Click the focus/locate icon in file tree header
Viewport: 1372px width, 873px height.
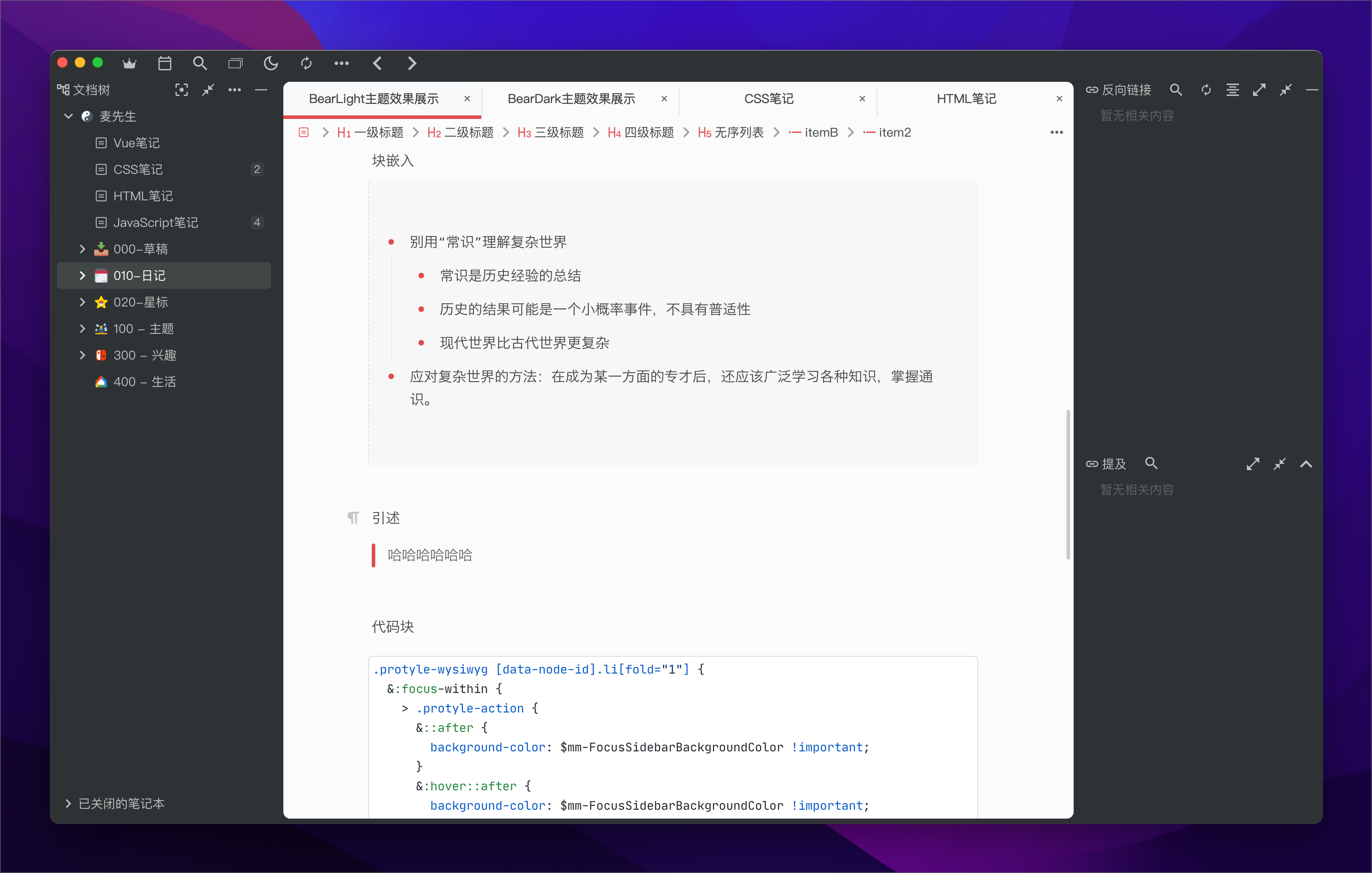point(181,89)
